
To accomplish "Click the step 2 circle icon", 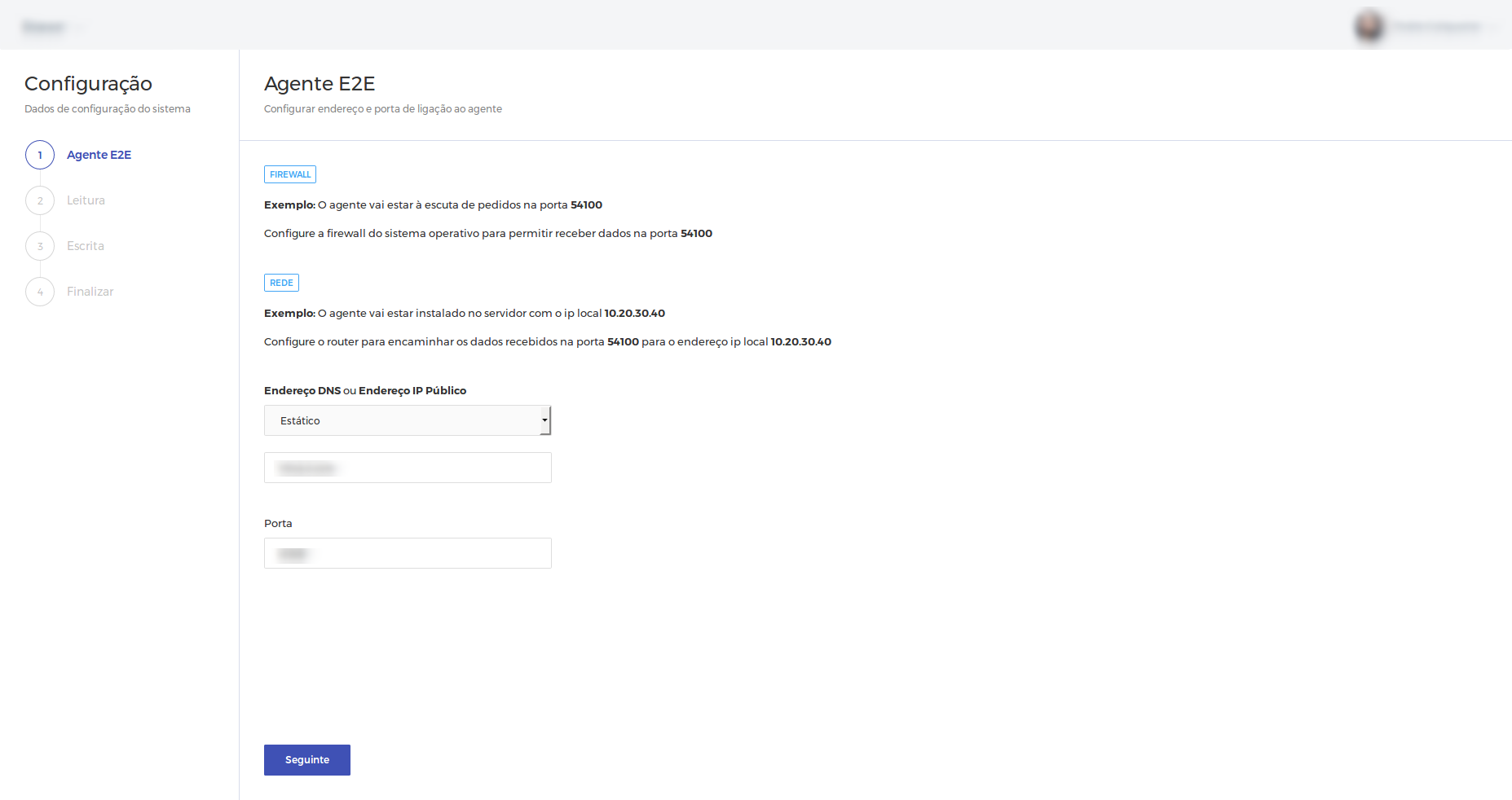I will coord(40,200).
